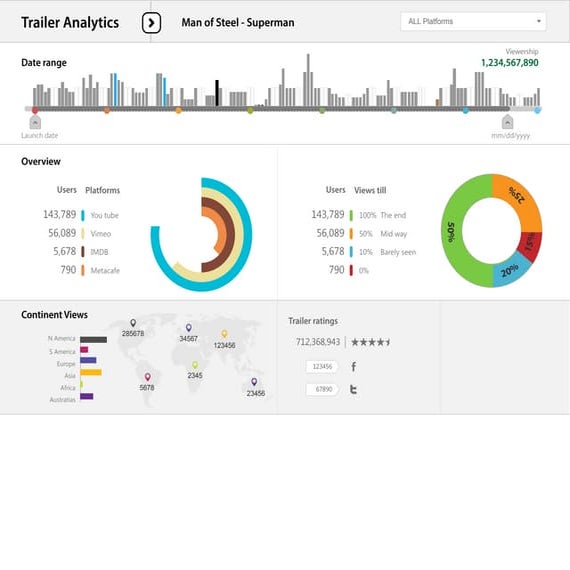Click the Vimeo cream legend swatch

point(83,234)
